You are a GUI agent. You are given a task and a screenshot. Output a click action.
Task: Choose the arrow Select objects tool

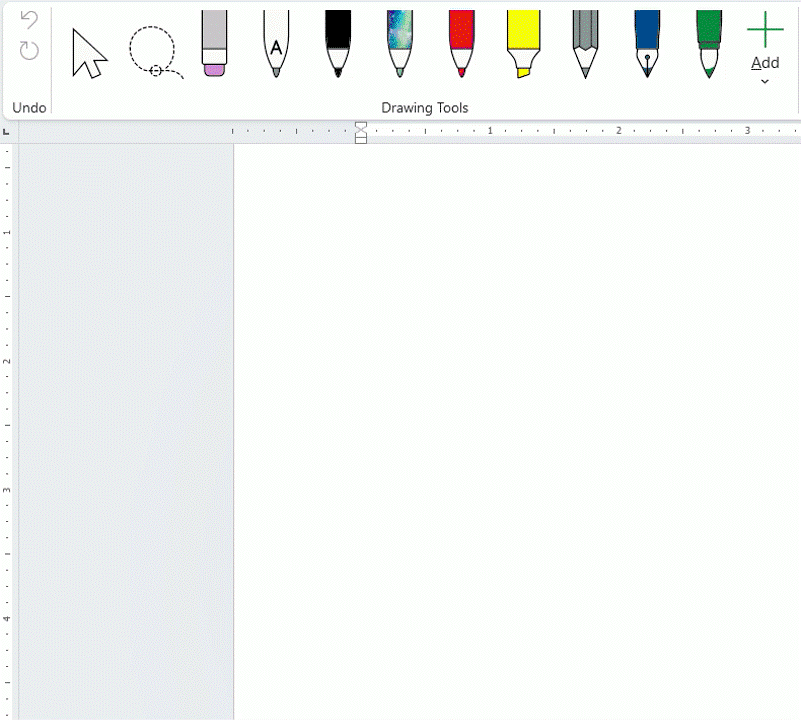(x=89, y=53)
